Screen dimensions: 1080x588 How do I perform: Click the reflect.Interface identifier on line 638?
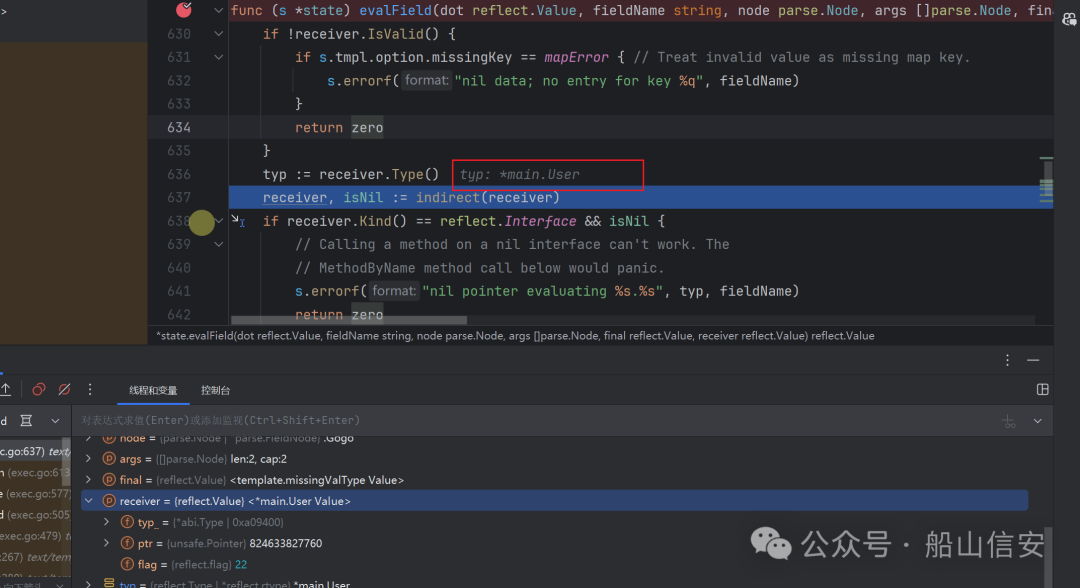point(508,221)
